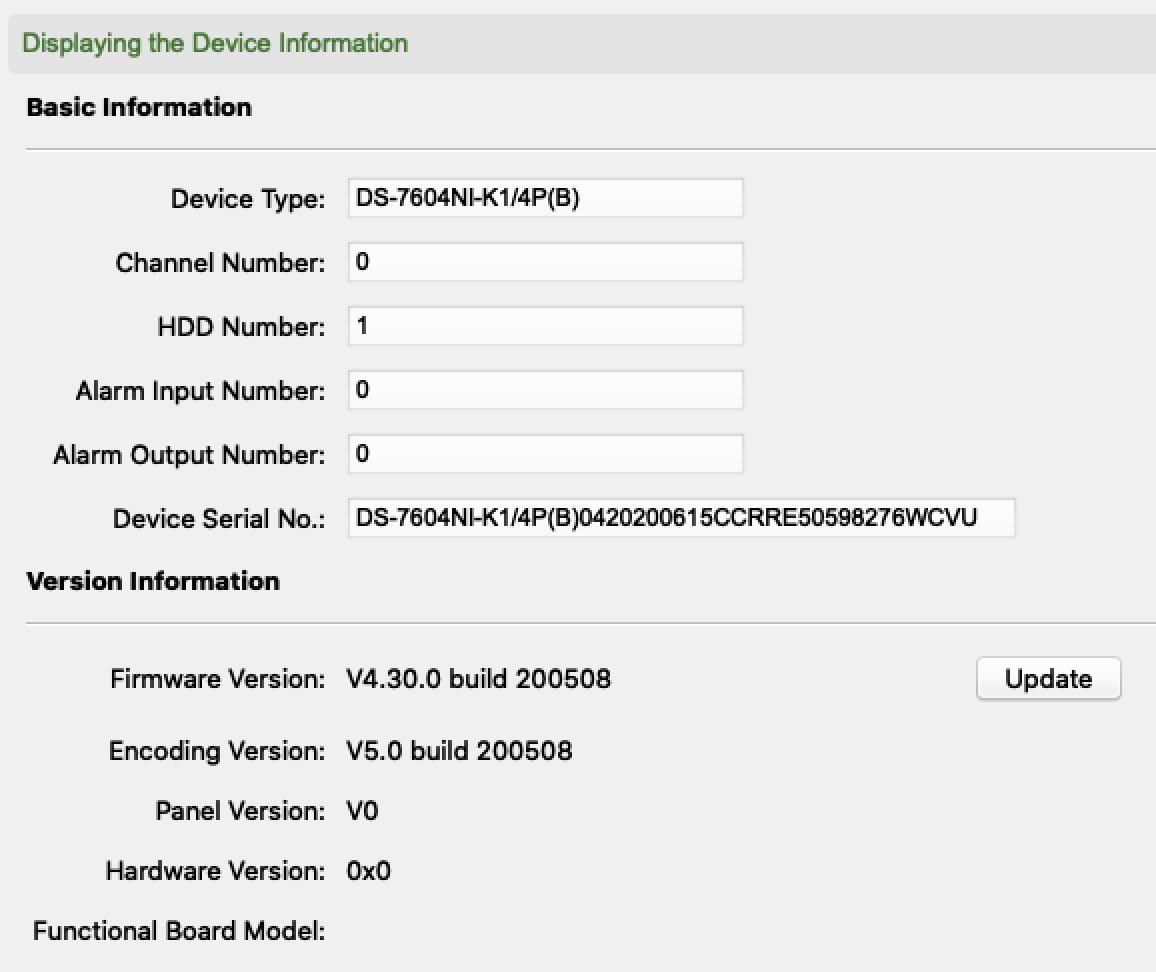Viewport: 1156px width, 972px height.
Task: Click the Basic Information section heading
Action: pyautogui.click(x=139, y=107)
